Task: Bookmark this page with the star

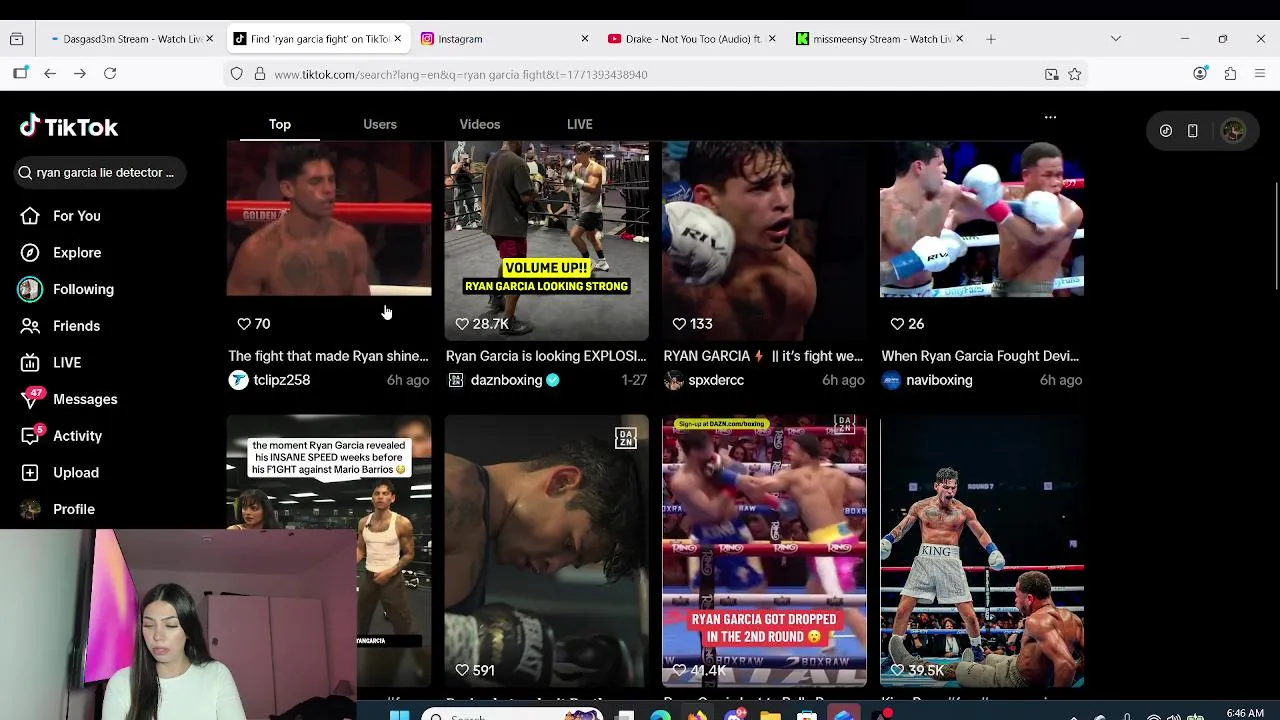Action: (1075, 74)
